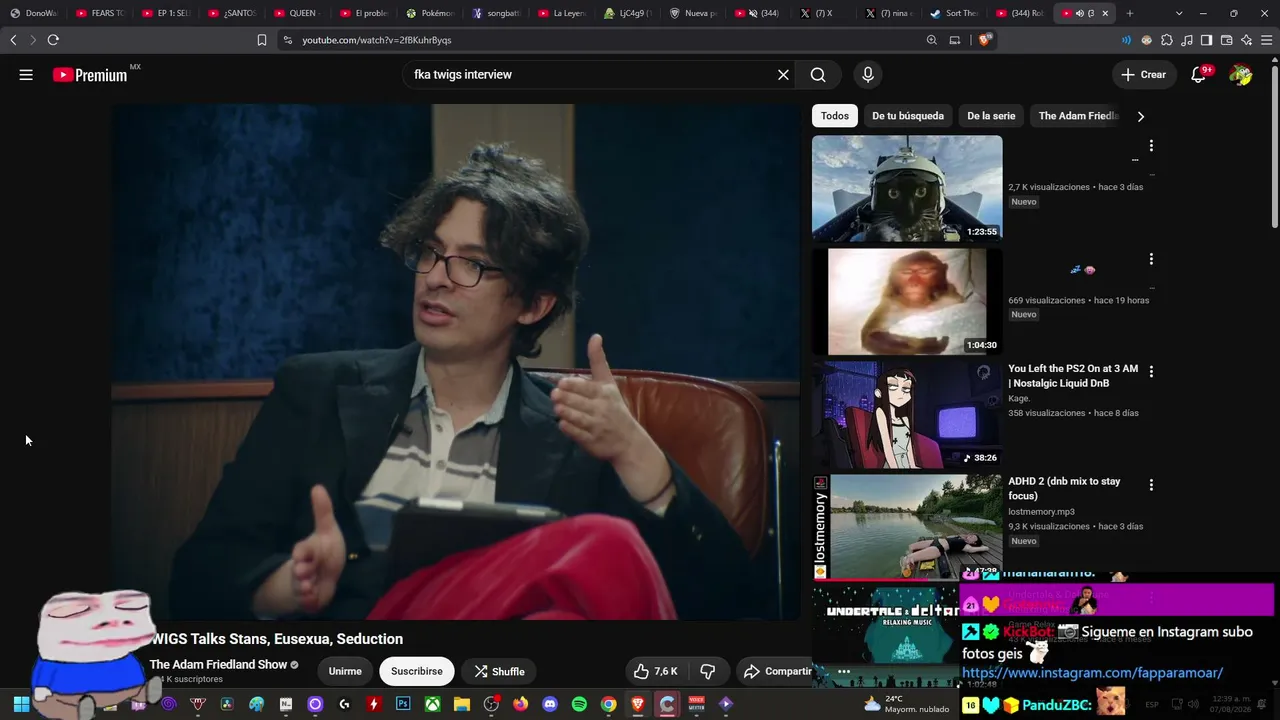The image size is (1280, 720).
Task: Play the monkey video thumbnail
Action: 907,302
